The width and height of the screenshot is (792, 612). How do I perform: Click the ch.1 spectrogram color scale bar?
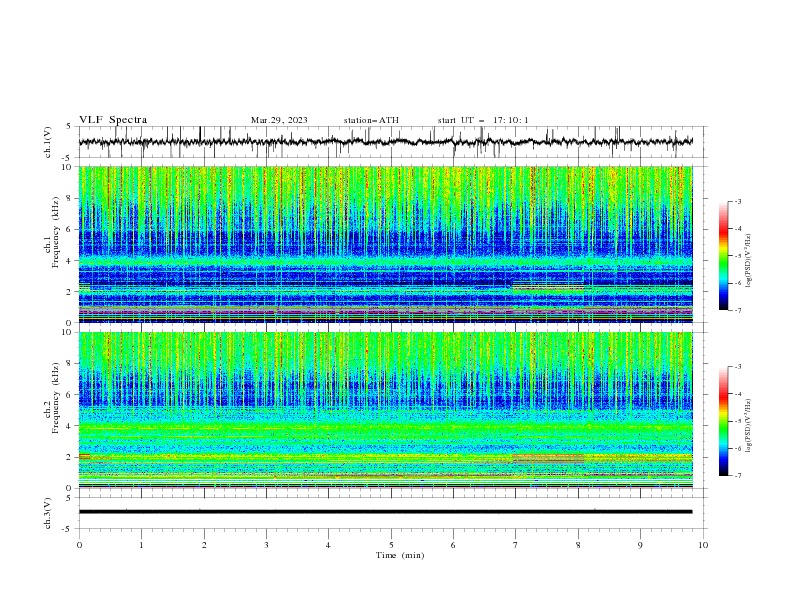(x=723, y=256)
